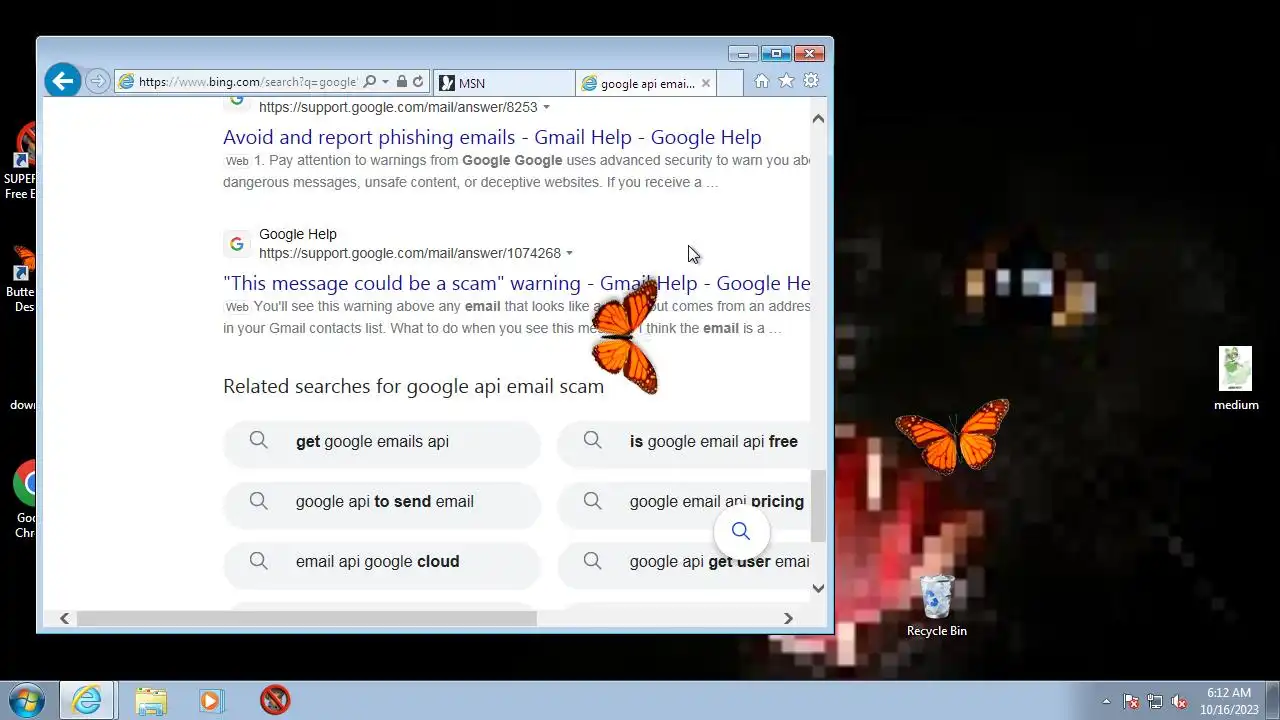Click the security lock icon in address bar
The image size is (1280, 720).
coord(401,82)
